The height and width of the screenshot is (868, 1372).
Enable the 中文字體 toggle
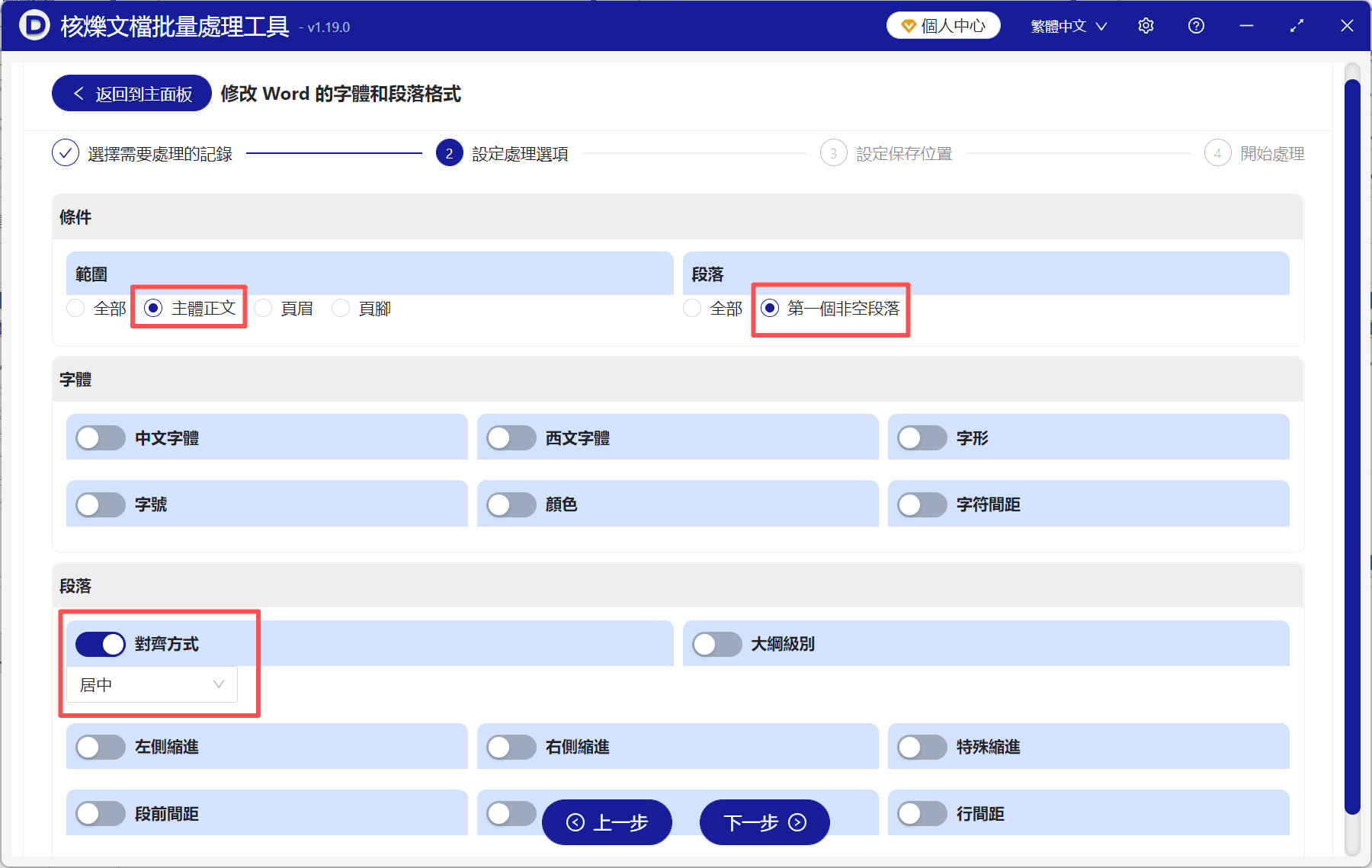(100, 437)
